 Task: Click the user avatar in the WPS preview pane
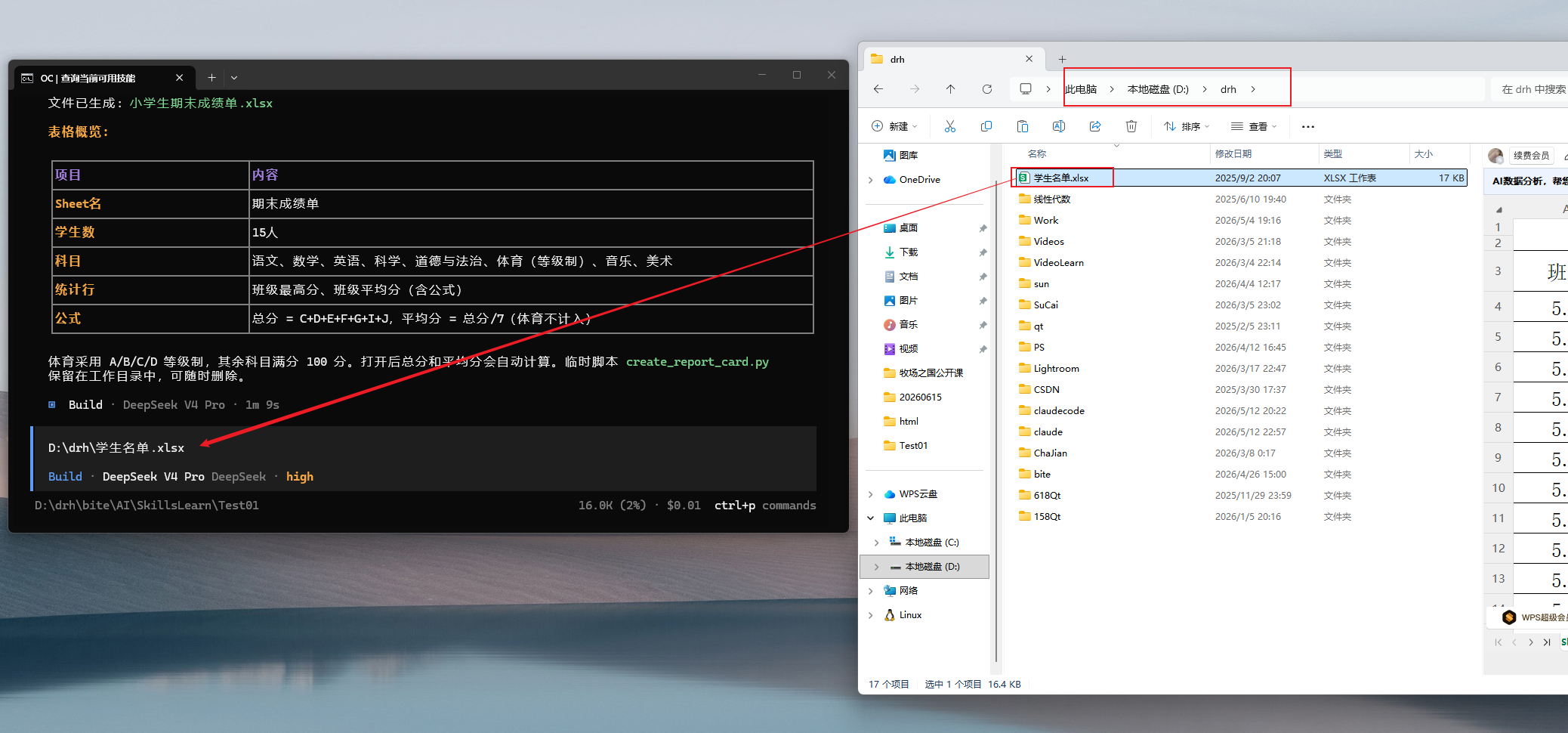coord(1495,156)
